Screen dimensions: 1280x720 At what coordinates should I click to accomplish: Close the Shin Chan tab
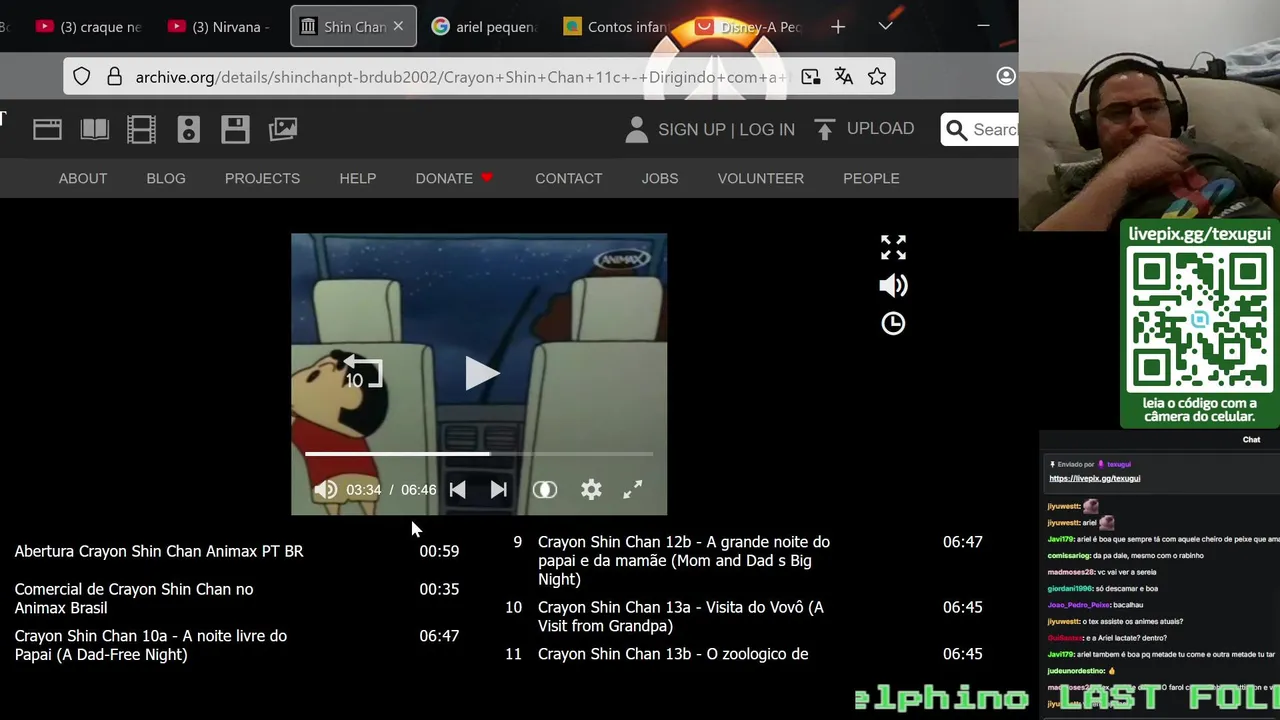coord(398,27)
